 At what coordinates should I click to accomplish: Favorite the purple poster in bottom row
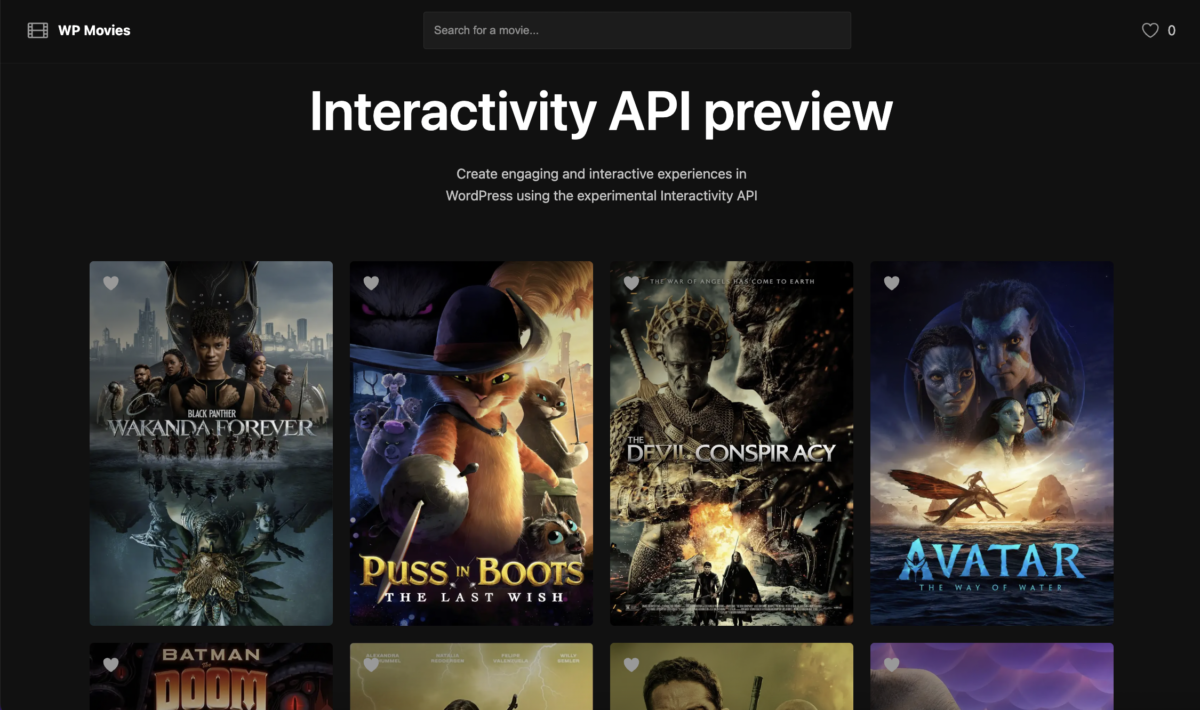[891, 664]
